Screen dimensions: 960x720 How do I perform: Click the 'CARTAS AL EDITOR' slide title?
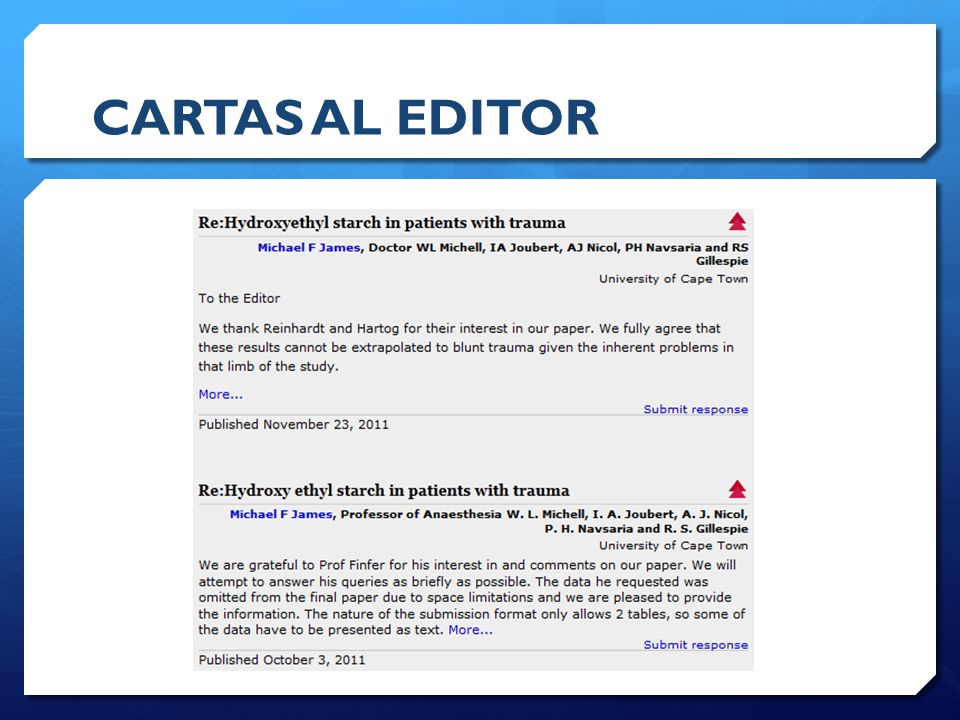click(x=345, y=117)
